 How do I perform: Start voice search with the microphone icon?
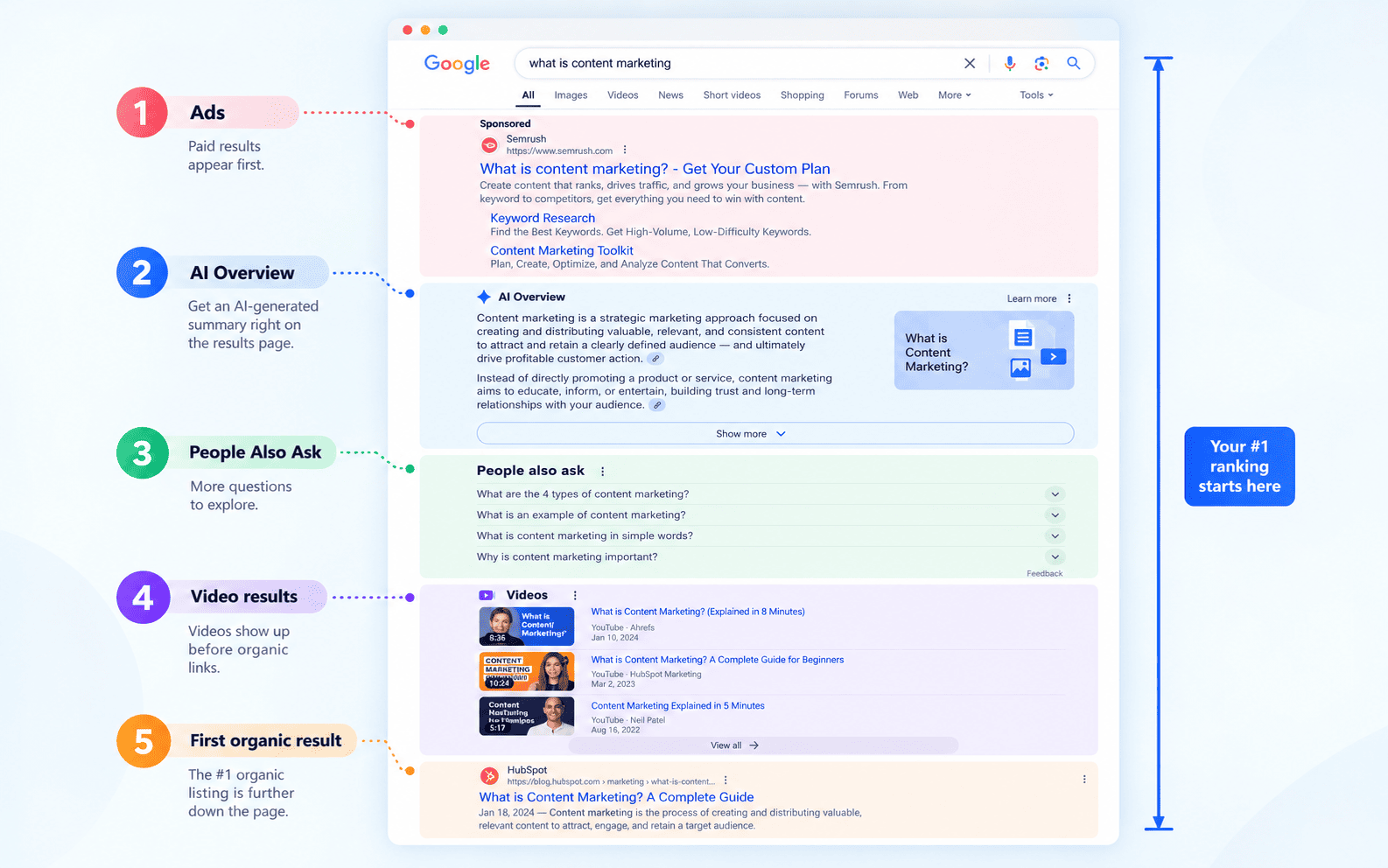pos(1010,63)
